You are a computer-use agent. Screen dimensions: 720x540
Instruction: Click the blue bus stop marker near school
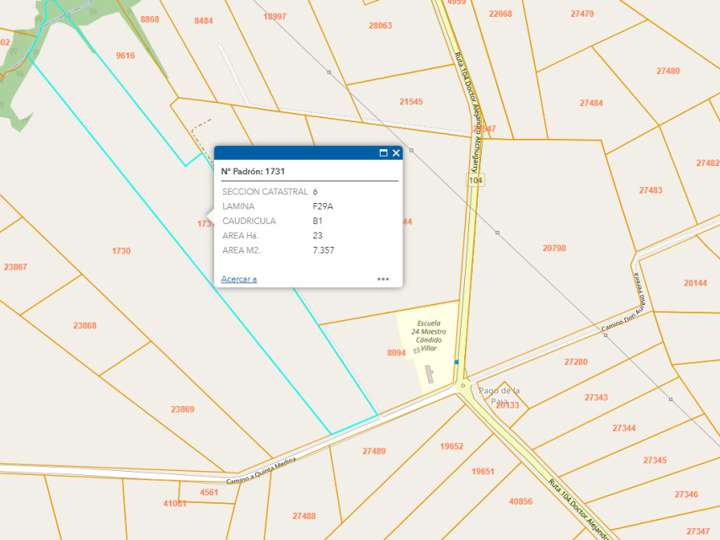point(456,362)
